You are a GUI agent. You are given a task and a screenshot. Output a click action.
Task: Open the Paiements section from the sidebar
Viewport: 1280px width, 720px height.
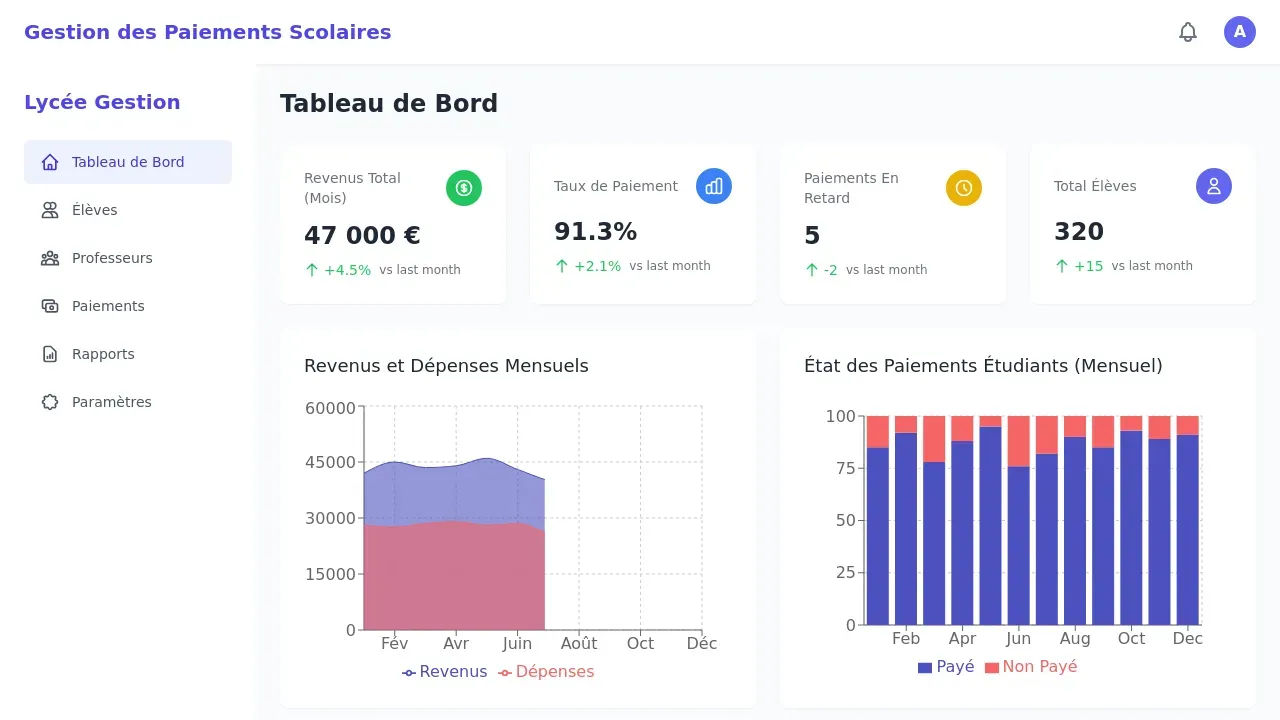pos(108,306)
